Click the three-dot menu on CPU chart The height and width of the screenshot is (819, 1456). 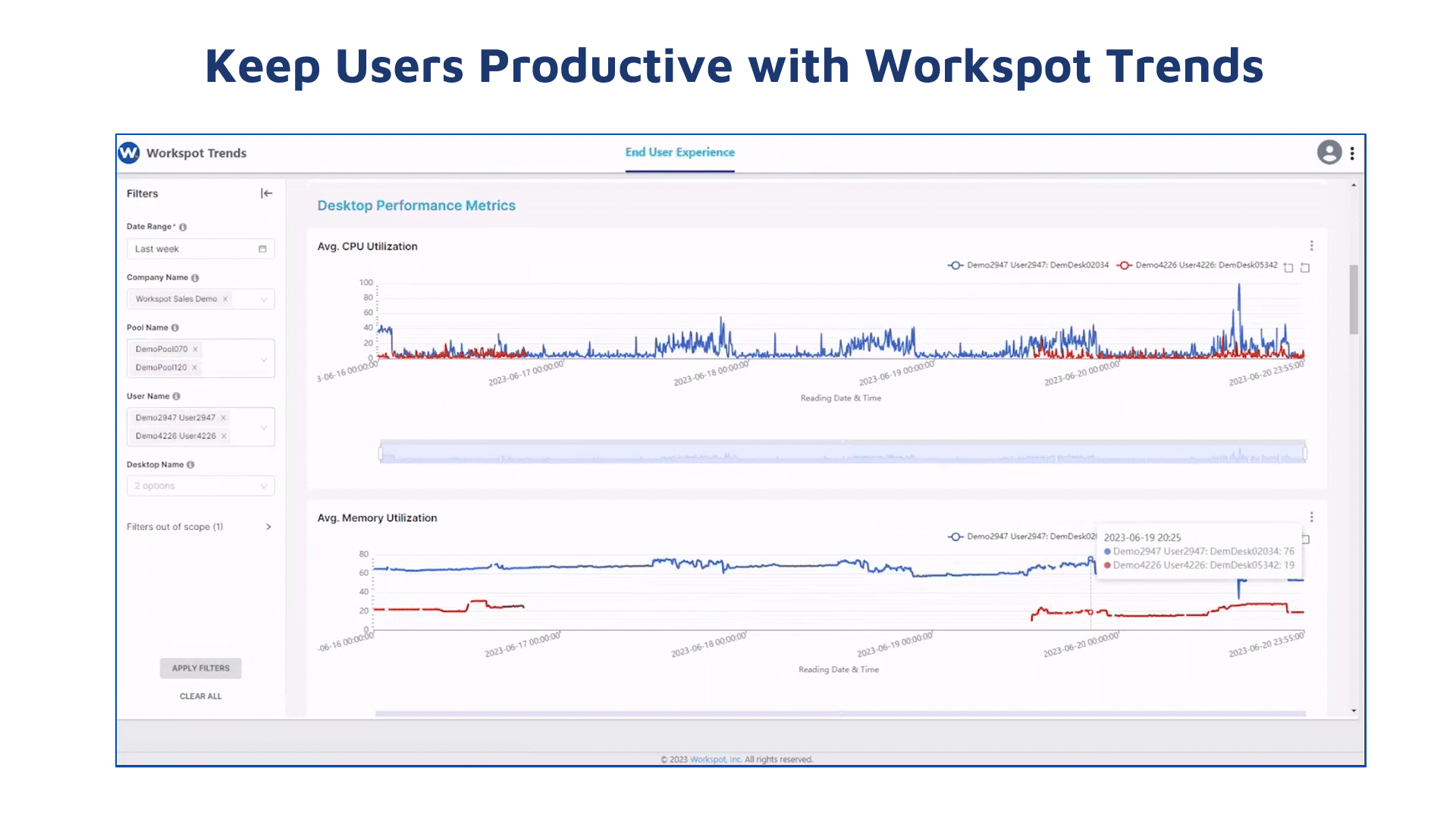click(1311, 246)
